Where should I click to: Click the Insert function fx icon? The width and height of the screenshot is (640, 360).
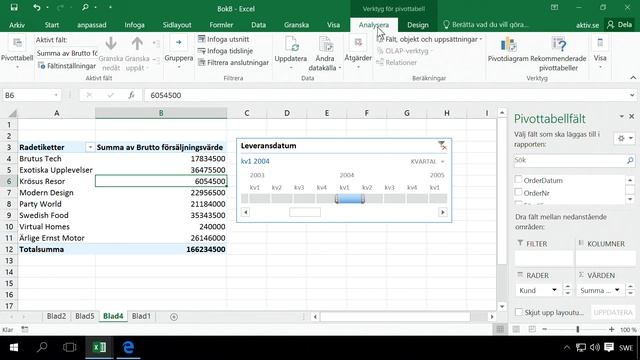131,95
